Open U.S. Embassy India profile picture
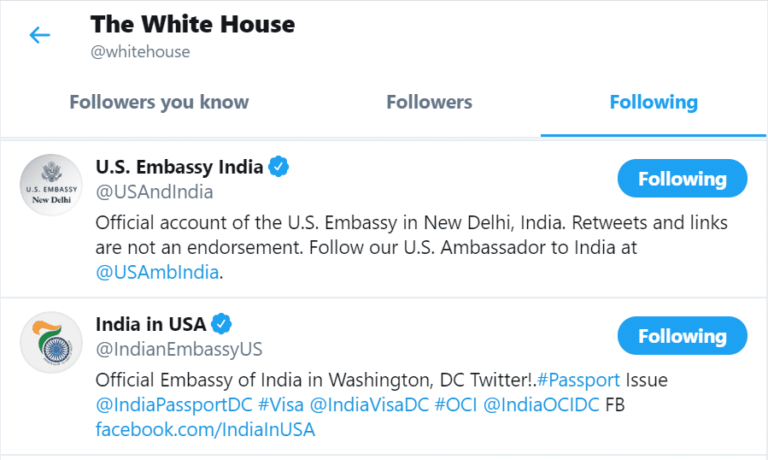This screenshot has width=768, height=460. pyautogui.click(x=51, y=185)
